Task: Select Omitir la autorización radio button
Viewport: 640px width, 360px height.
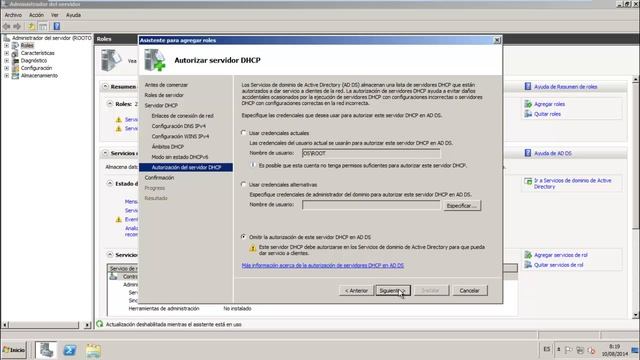Action: click(244, 237)
